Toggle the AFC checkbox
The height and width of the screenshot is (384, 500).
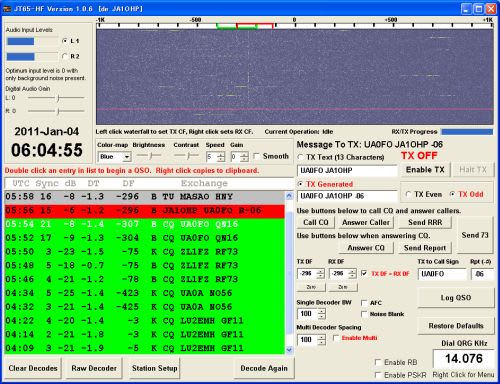[x=364, y=303]
